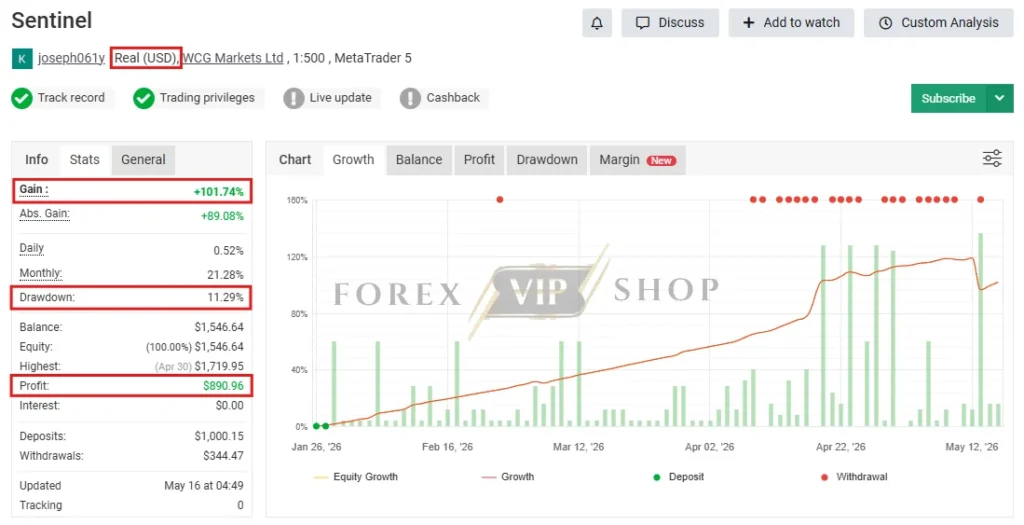The image size is (1024, 525).
Task: Open the Margin New chart tab
Action: [x=637, y=159]
